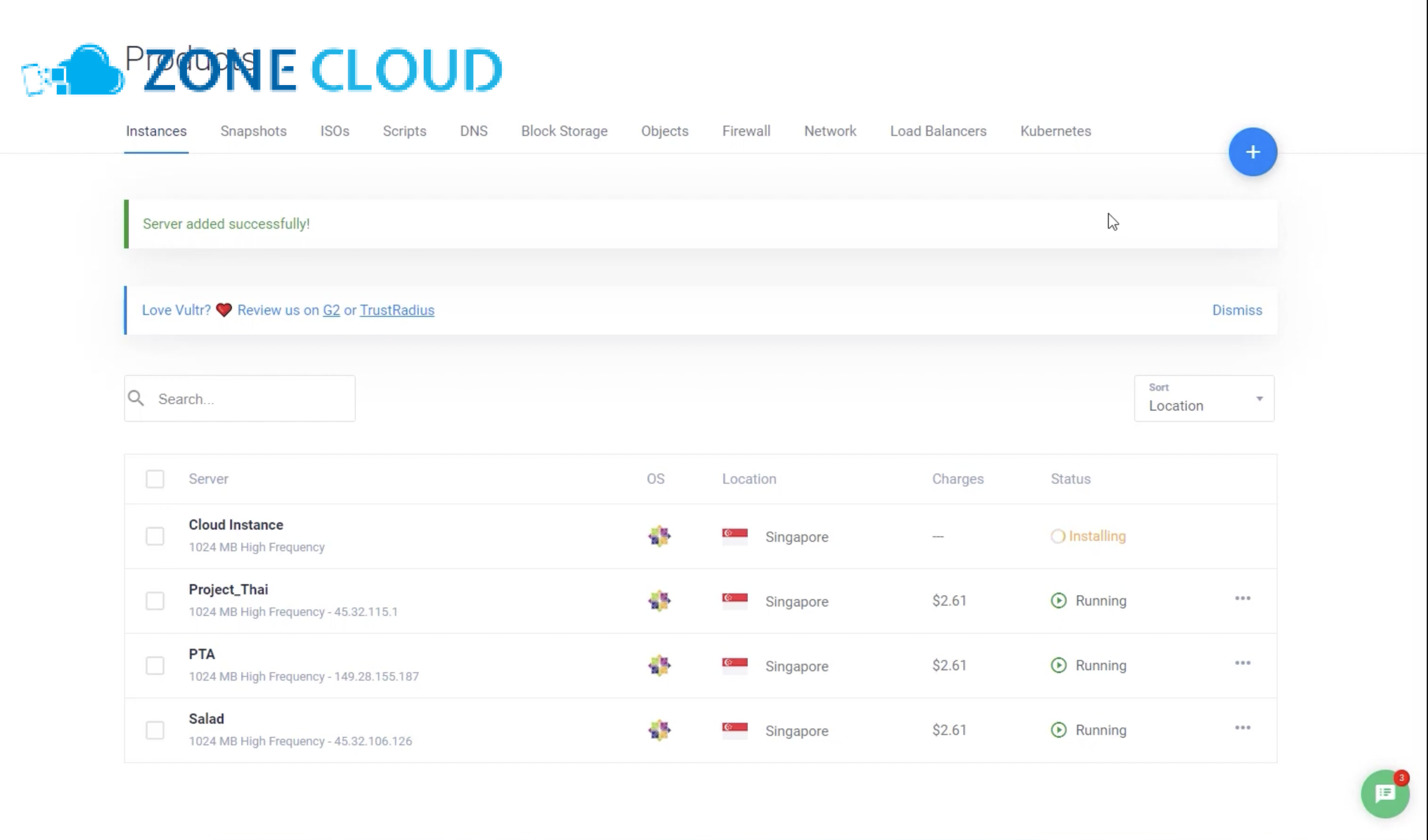
Task: Focus the server Search field
Action: (x=239, y=398)
